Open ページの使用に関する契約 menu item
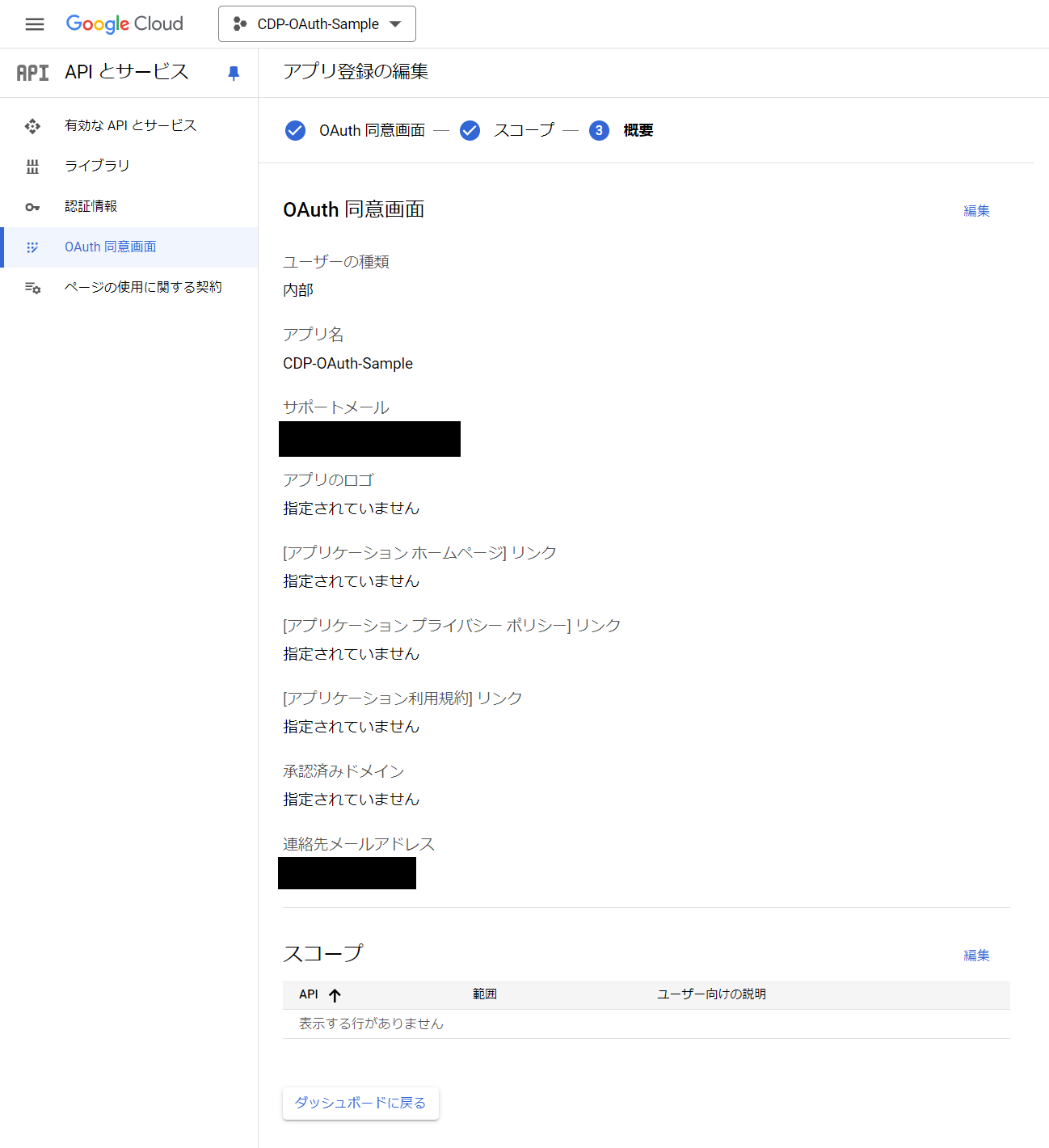Screen dimensions: 1049x1148 [x=129, y=288]
